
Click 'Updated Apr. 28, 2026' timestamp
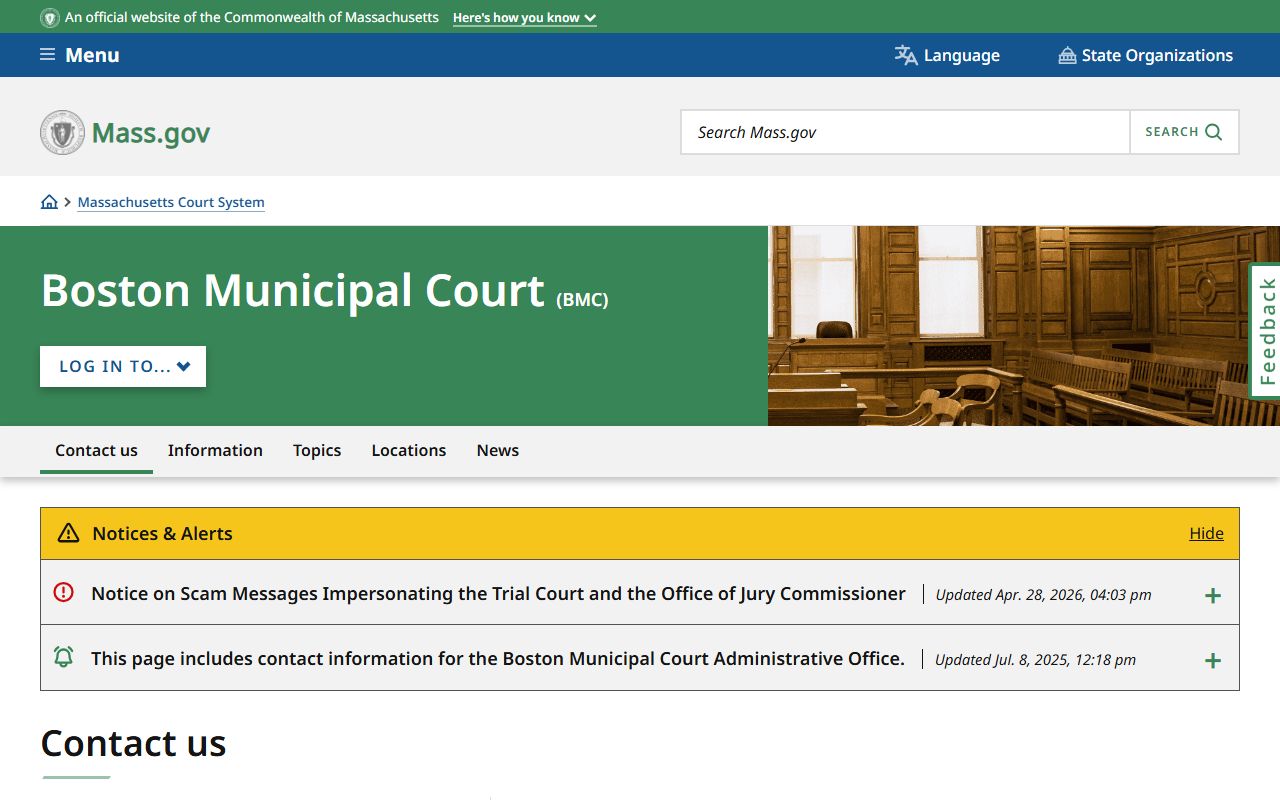(1043, 595)
